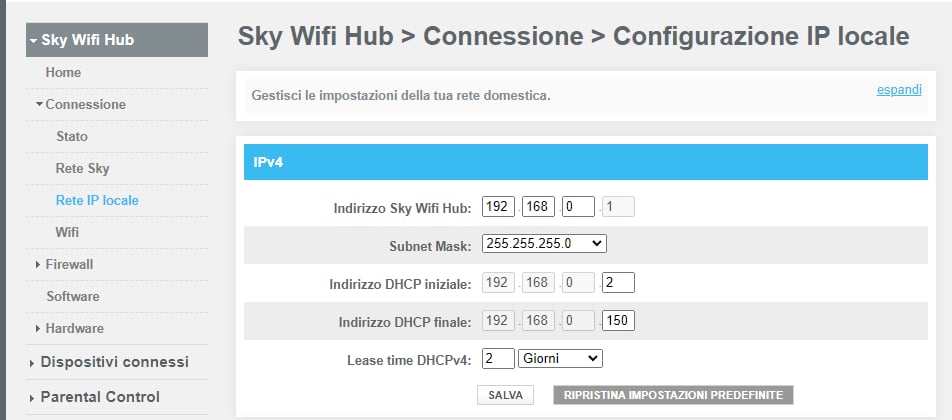Click DHCP iniziale last octet field

click(x=618, y=283)
